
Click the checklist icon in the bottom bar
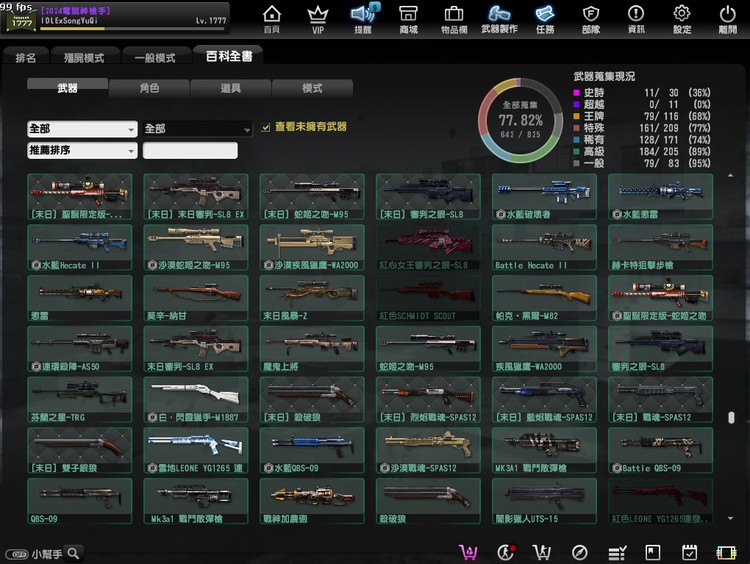click(x=617, y=553)
